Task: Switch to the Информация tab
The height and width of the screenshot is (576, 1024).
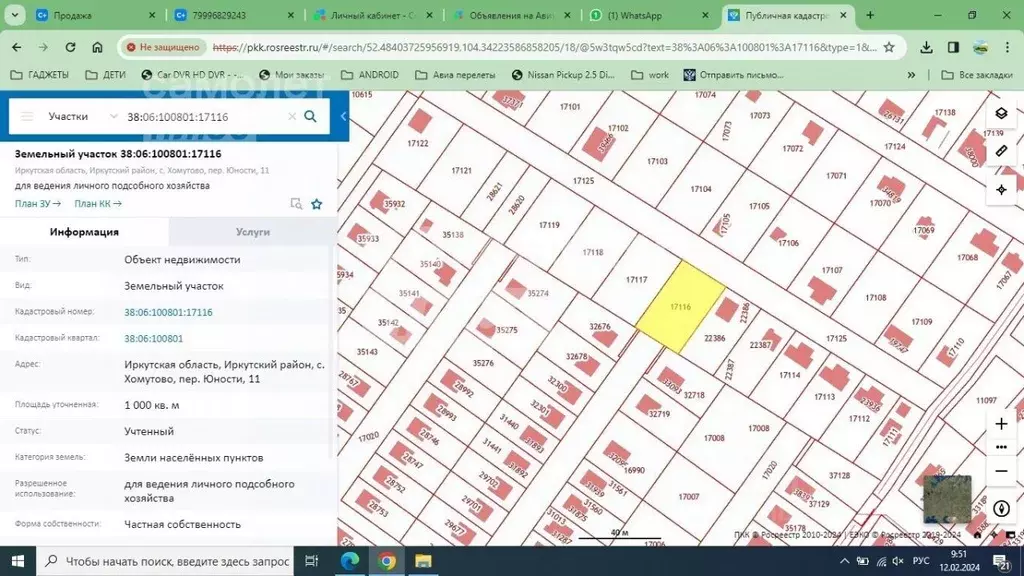Action: pos(84,232)
